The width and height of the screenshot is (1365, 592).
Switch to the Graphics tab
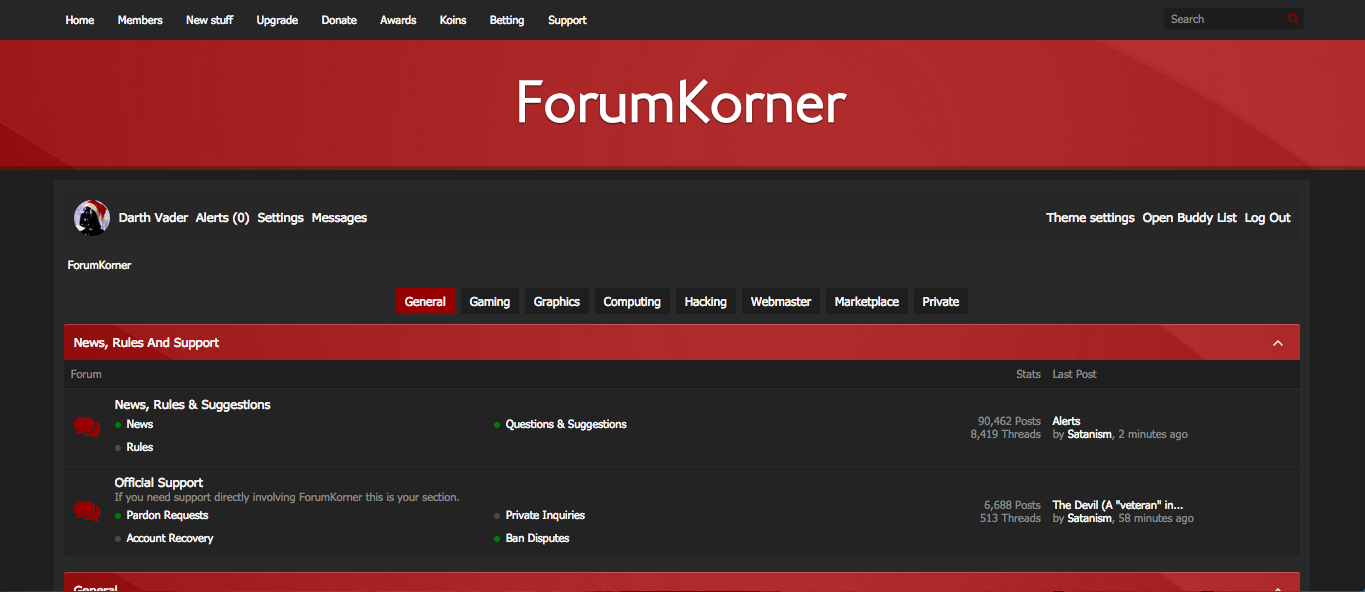coord(557,302)
